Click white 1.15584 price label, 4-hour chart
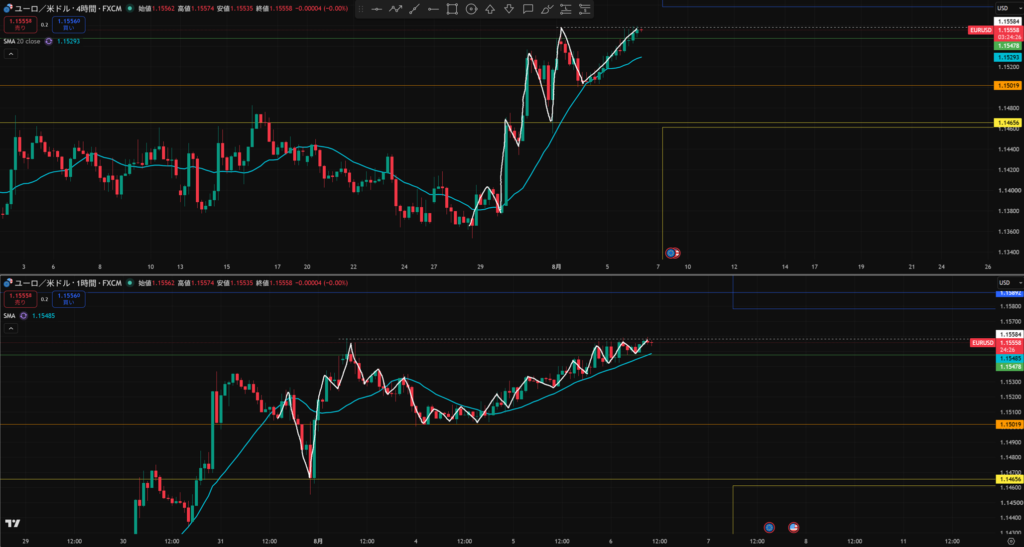The height and width of the screenshot is (547, 1024). pyautogui.click(x=1007, y=22)
